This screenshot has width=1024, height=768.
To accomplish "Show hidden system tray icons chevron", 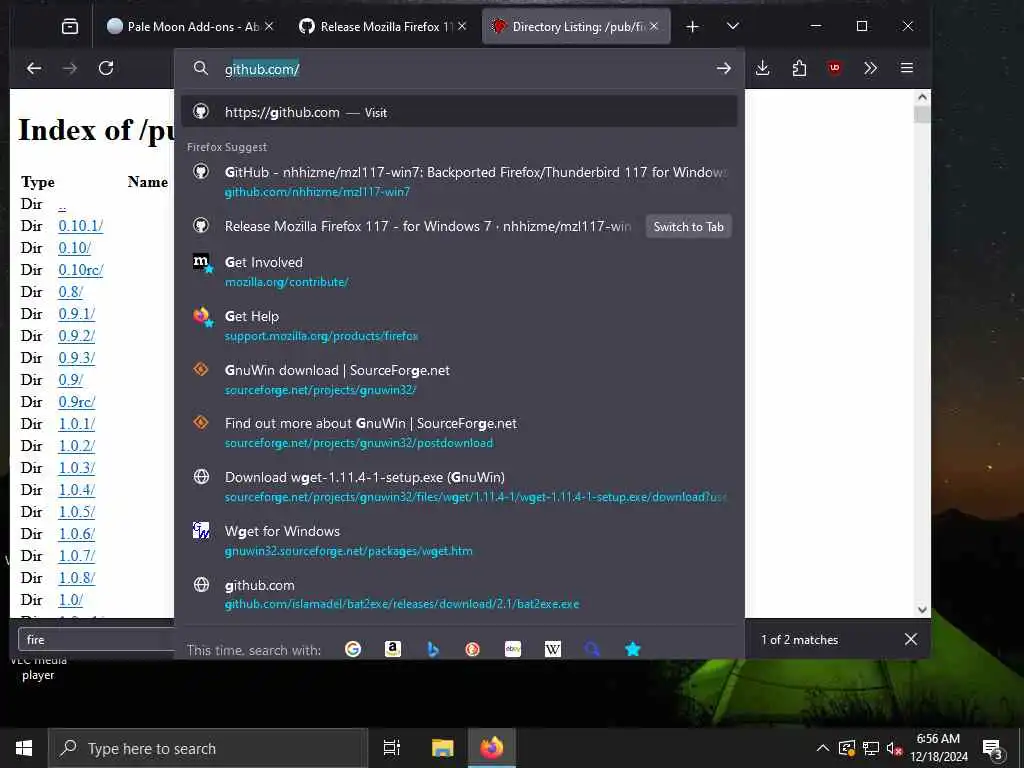I will 823,748.
